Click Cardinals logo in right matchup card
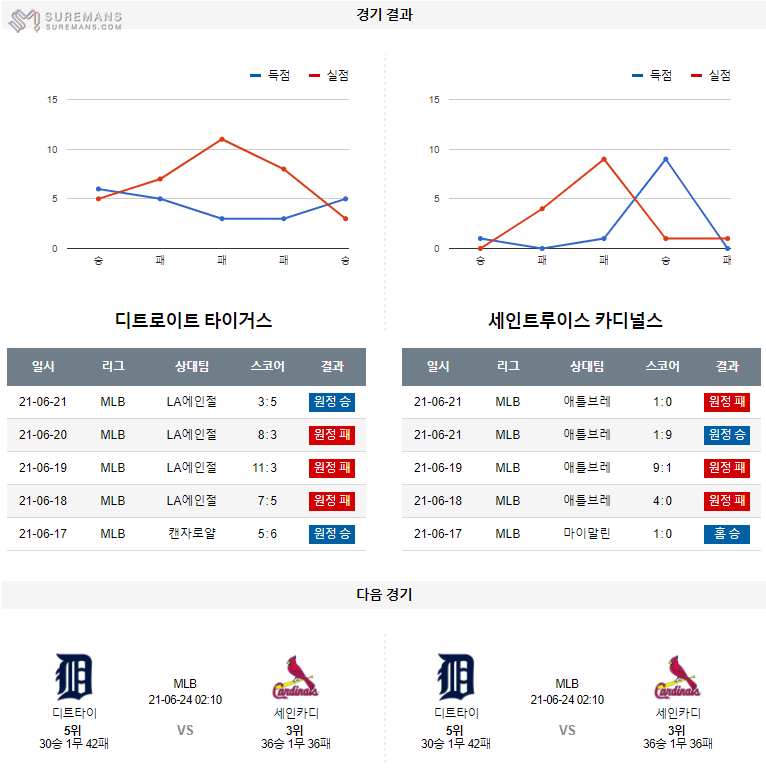Viewport: 766px width, 778px height. click(677, 678)
